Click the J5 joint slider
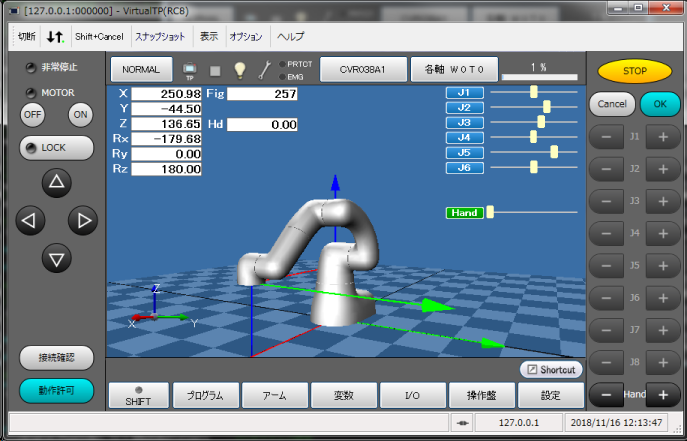 [532, 152]
